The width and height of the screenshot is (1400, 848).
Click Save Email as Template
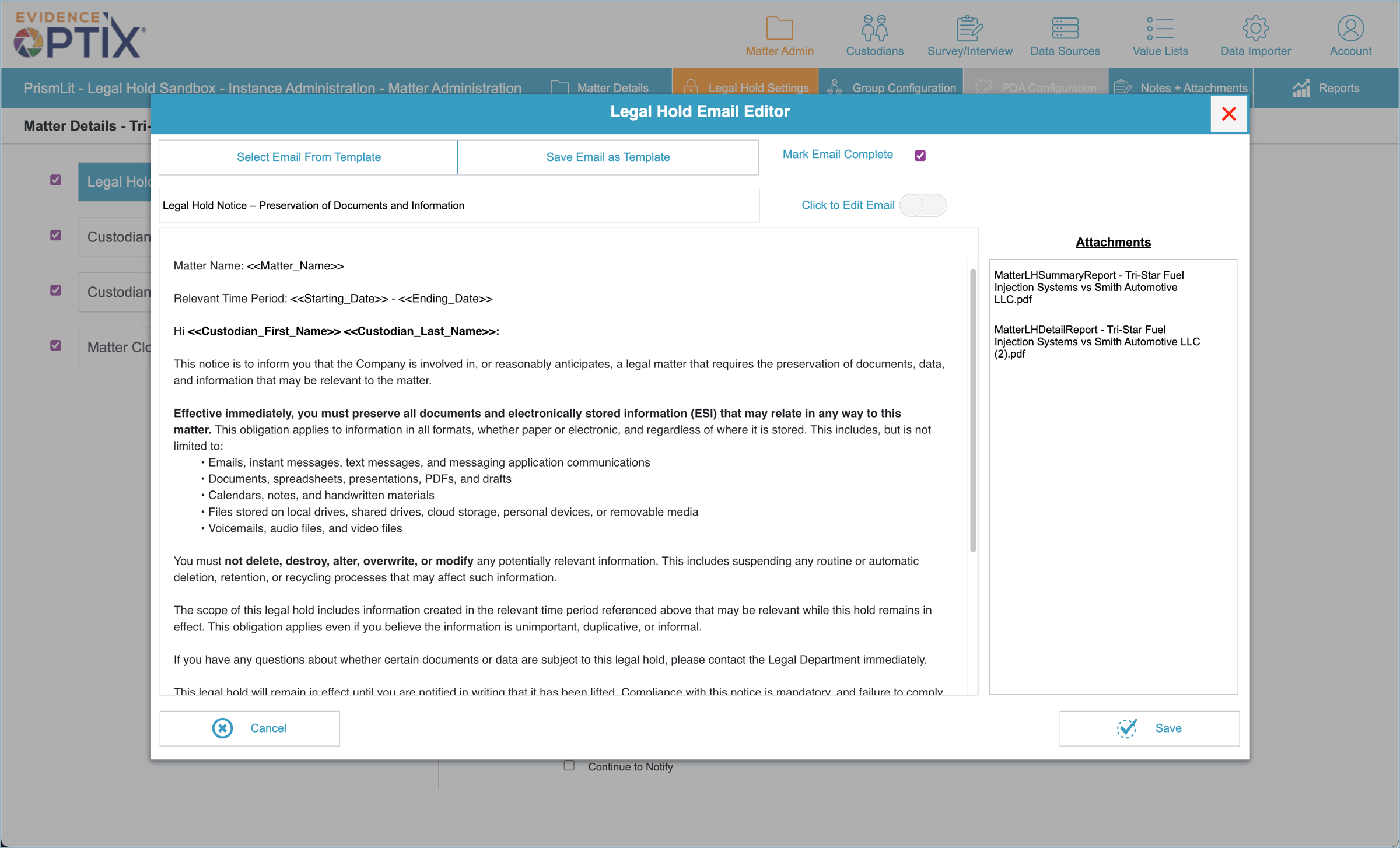coord(607,157)
